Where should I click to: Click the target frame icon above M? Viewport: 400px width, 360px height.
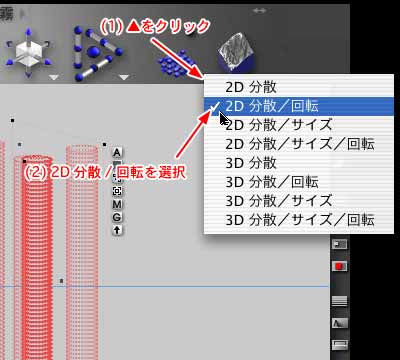click(x=117, y=191)
